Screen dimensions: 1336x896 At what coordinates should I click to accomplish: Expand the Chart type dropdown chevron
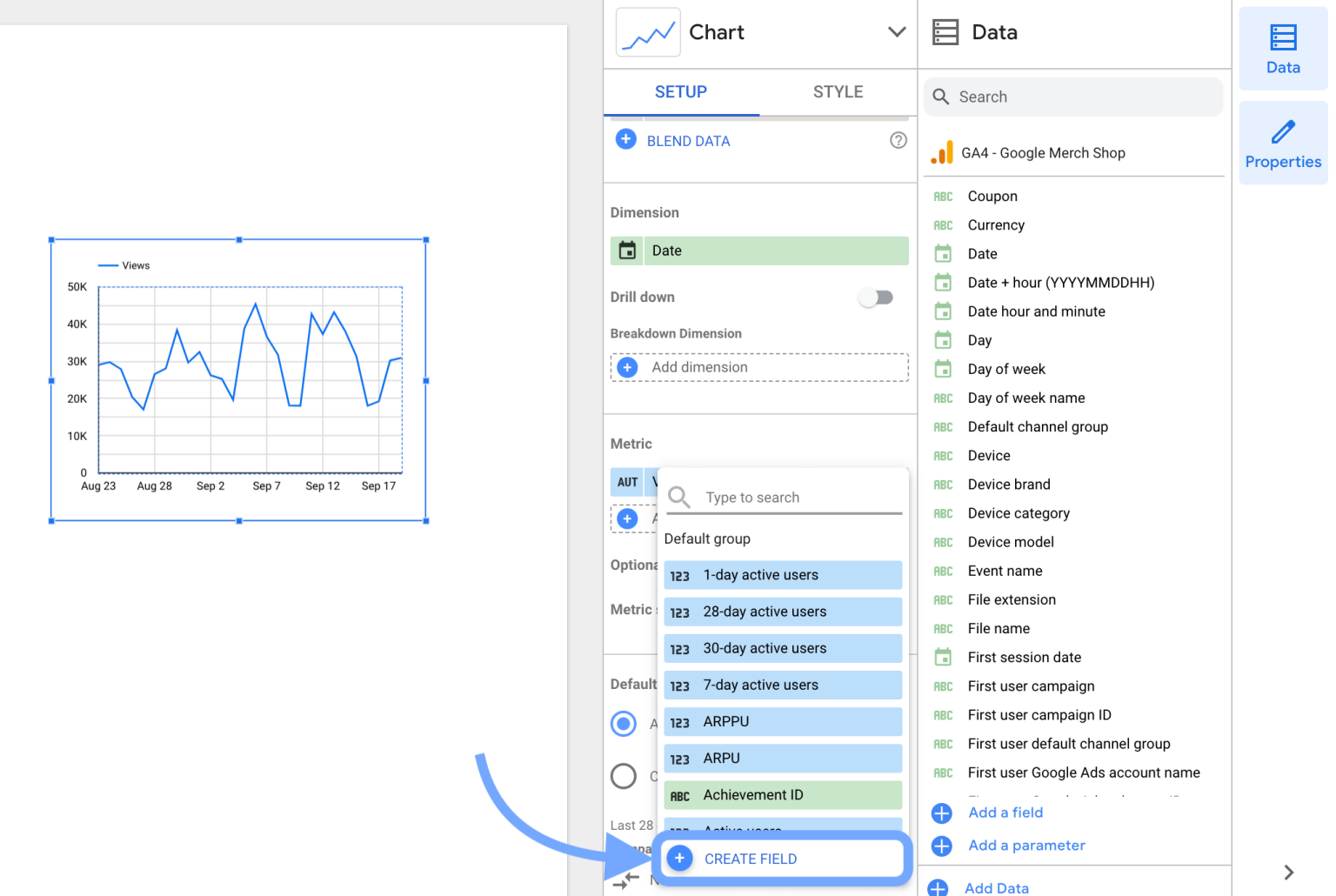coord(897,31)
